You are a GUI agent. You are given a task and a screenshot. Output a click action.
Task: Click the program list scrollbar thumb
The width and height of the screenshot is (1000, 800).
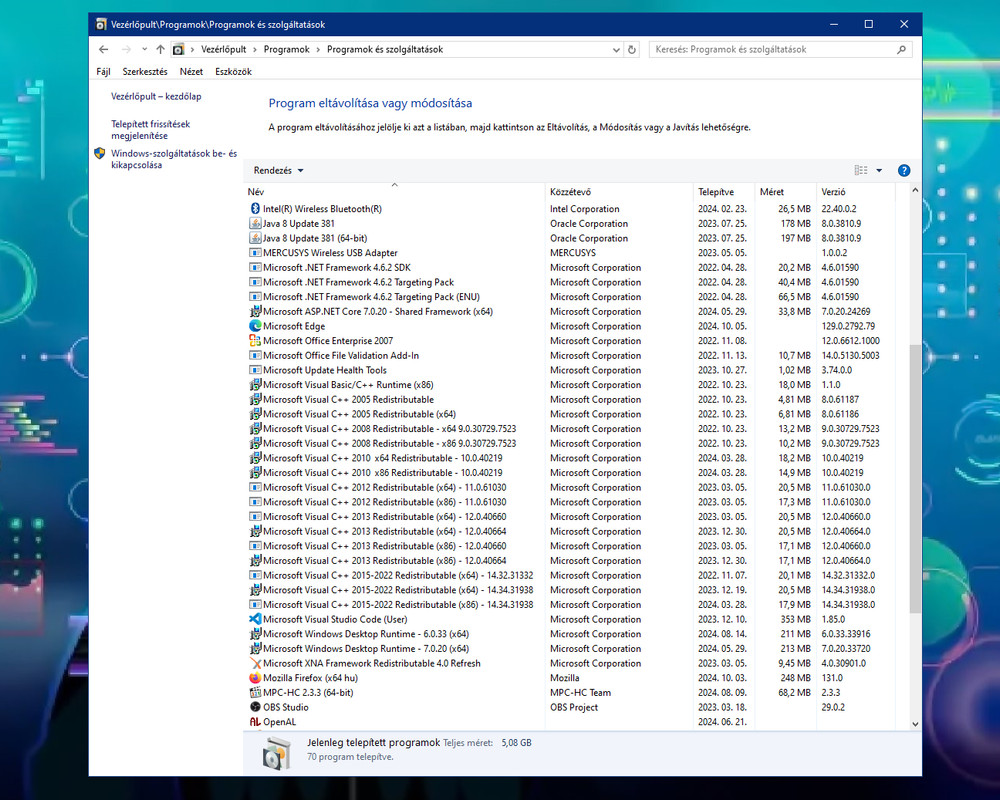pos(915,479)
